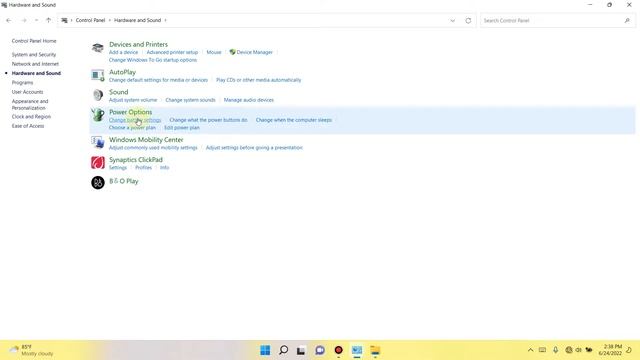
Task: Open Mouse settings link
Action: click(214, 52)
